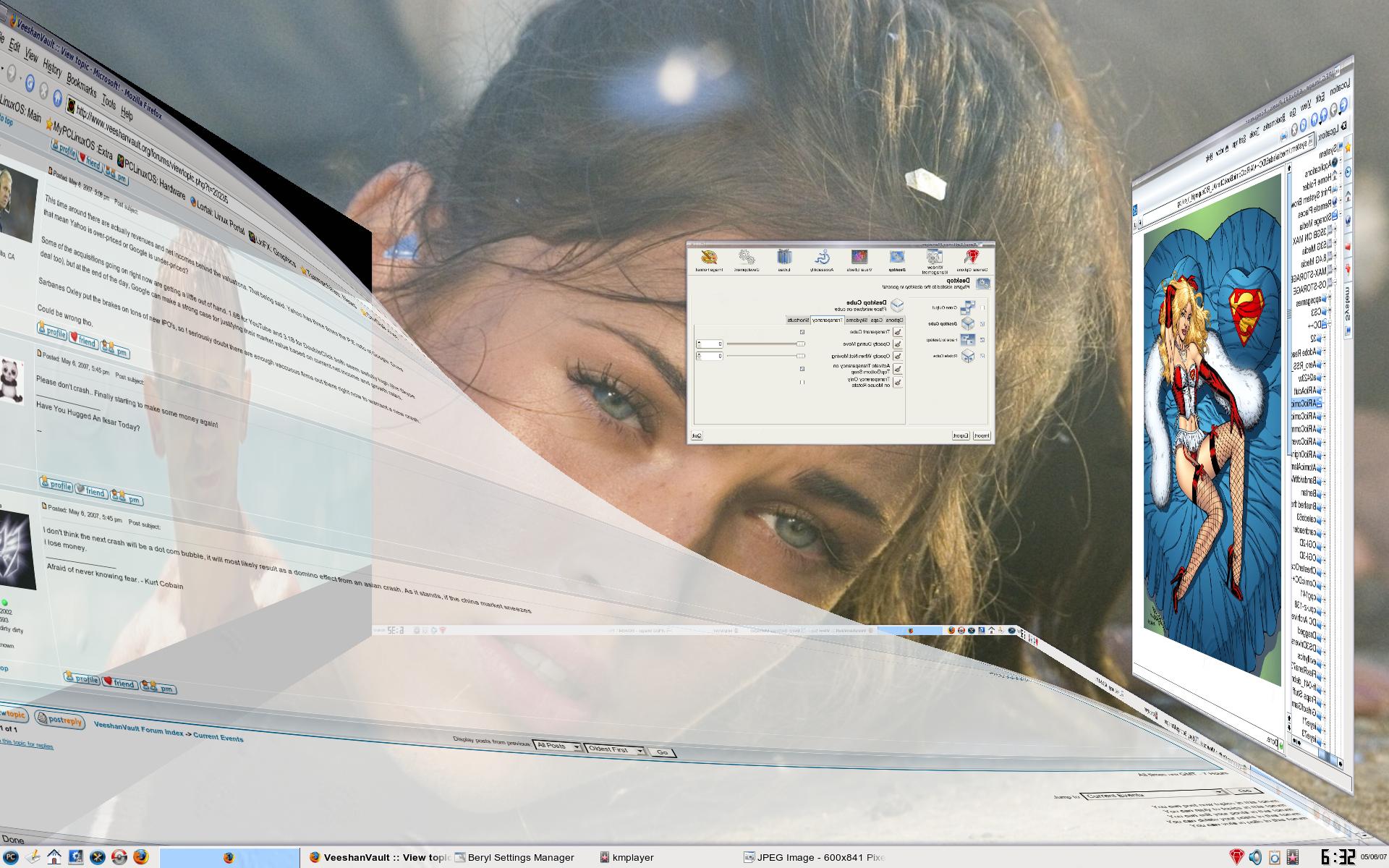Reset Opacity During Move with broom icon
The image size is (1389, 868).
[898, 344]
